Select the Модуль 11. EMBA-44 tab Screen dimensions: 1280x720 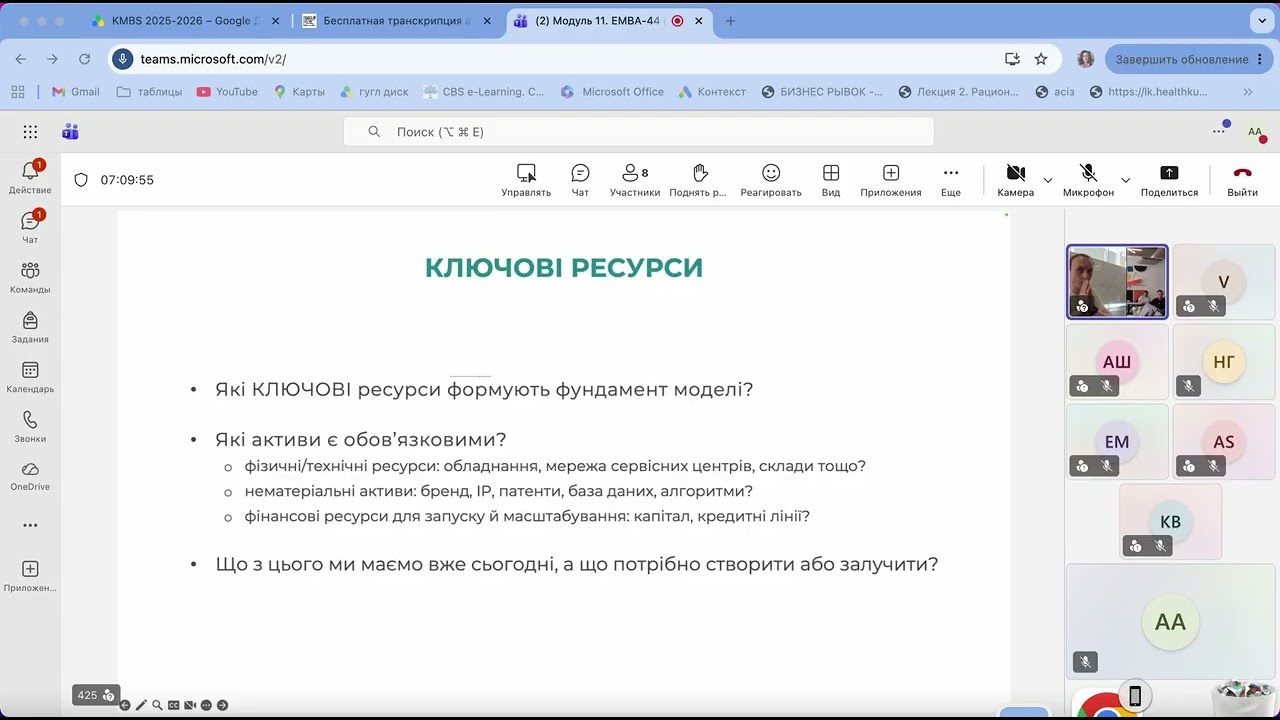pyautogui.click(x=610, y=21)
